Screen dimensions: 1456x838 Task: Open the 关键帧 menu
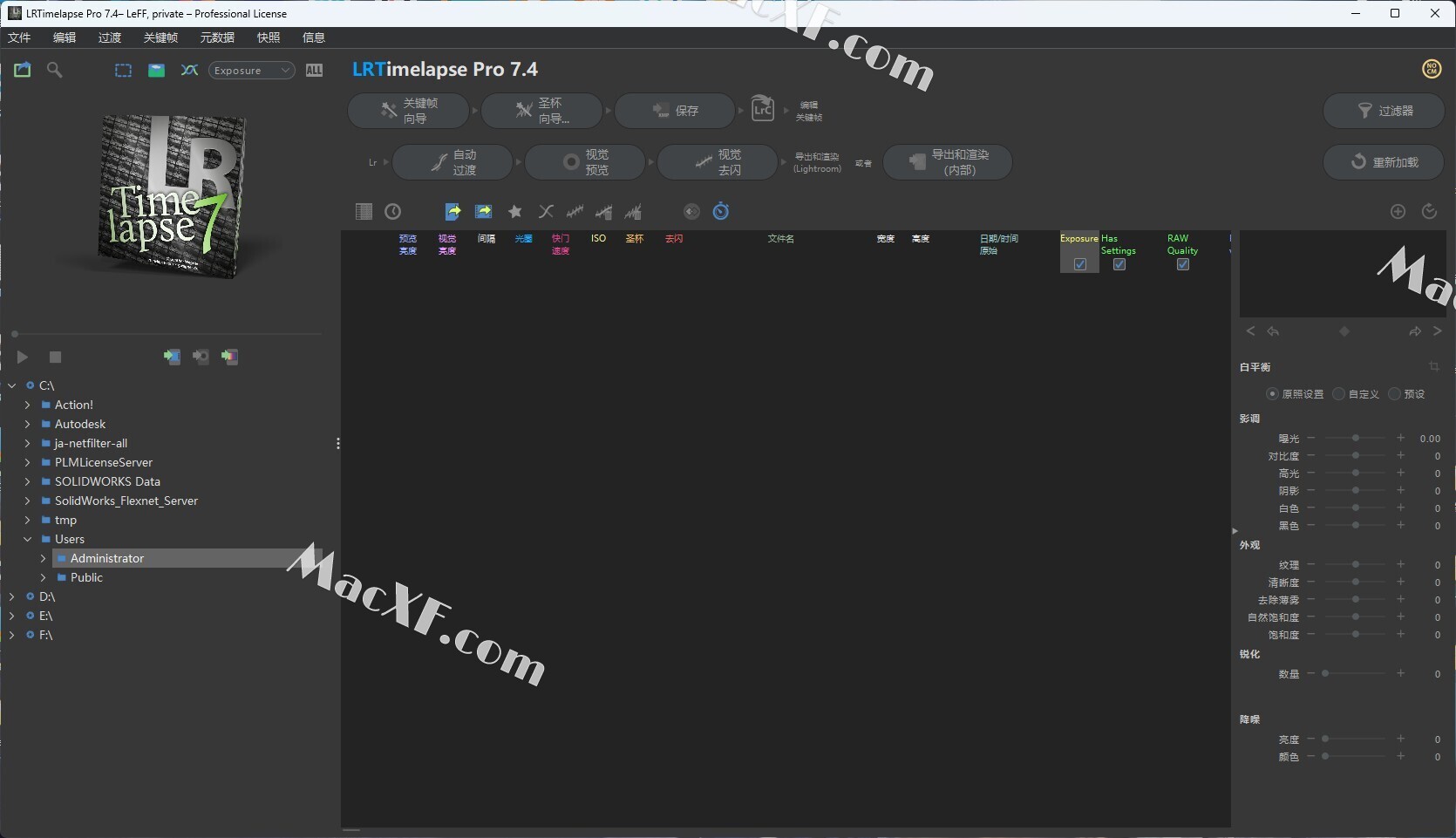click(x=160, y=37)
